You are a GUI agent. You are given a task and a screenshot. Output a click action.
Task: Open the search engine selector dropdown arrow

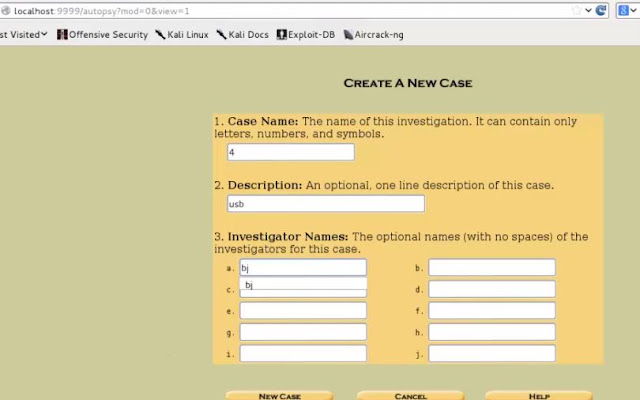[x=633, y=10]
